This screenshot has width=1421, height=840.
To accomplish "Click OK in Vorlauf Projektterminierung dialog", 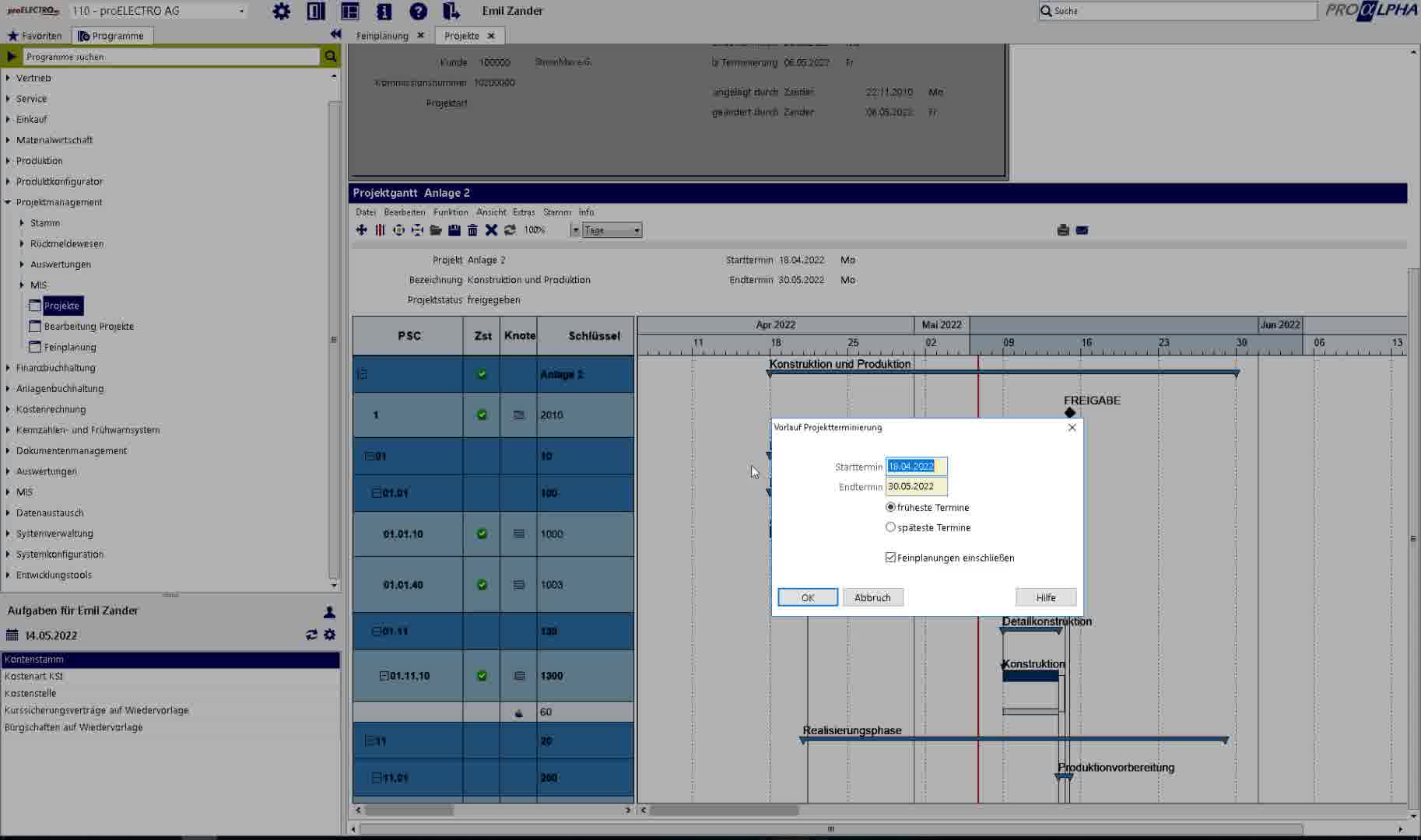I will [808, 597].
